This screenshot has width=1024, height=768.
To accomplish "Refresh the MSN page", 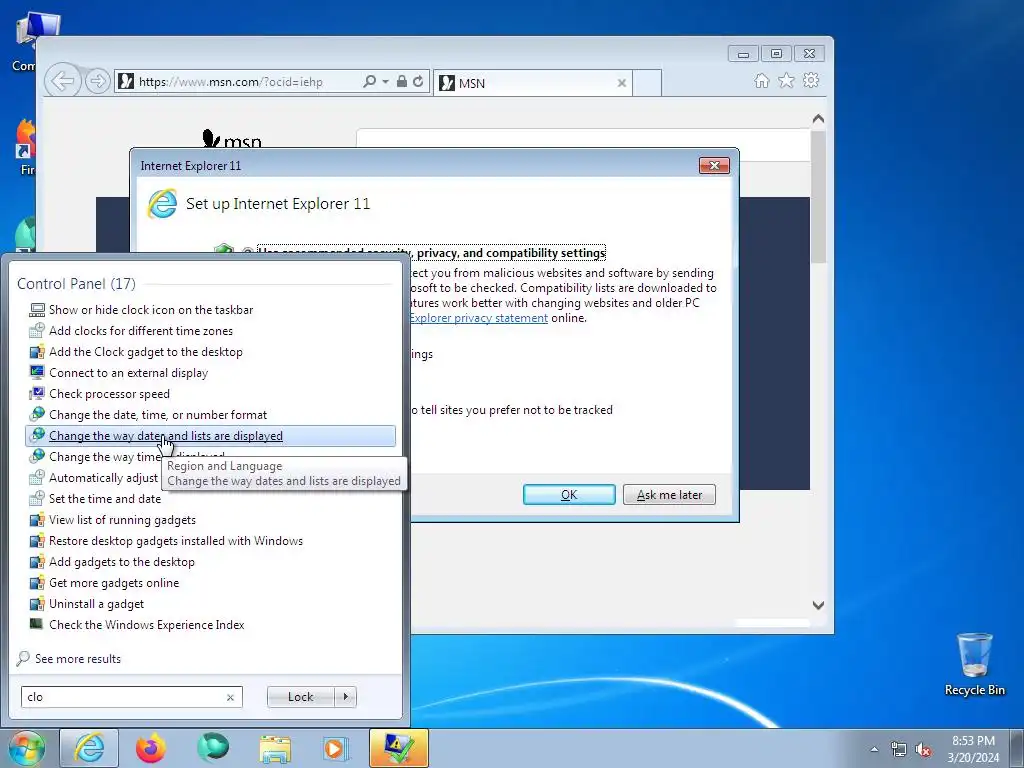I will (x=418, y=82).
